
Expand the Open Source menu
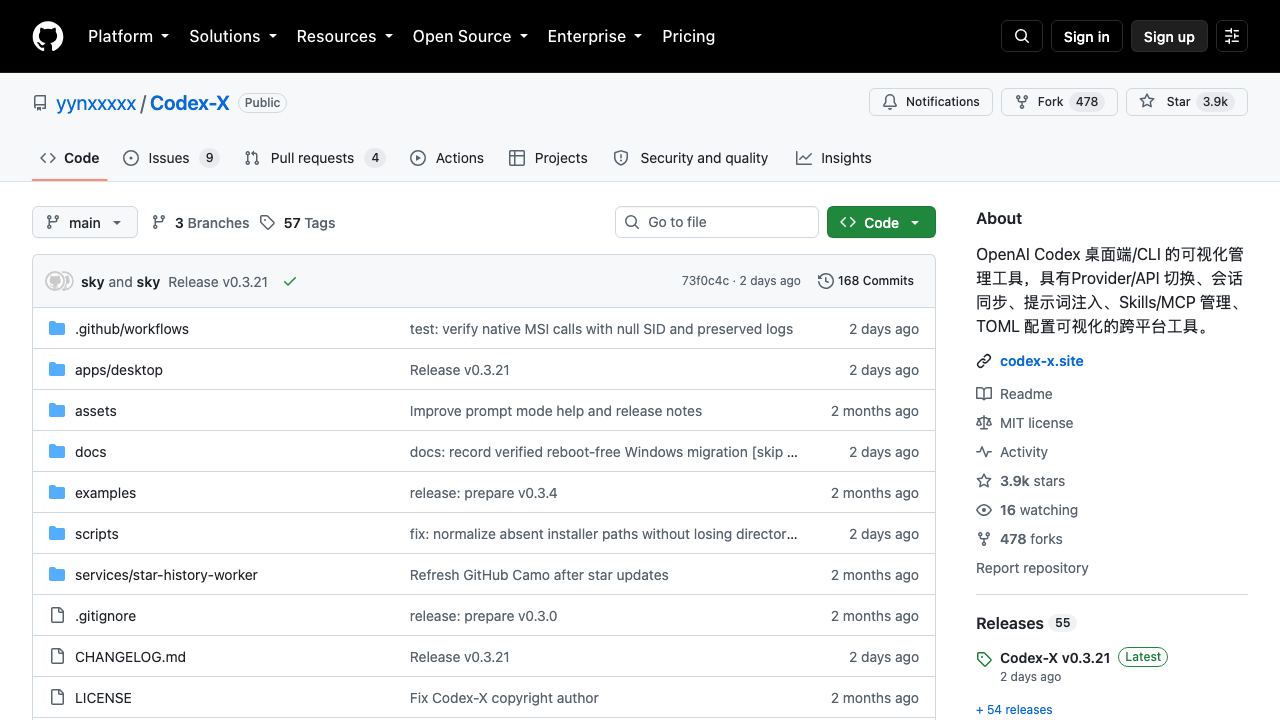470,36
